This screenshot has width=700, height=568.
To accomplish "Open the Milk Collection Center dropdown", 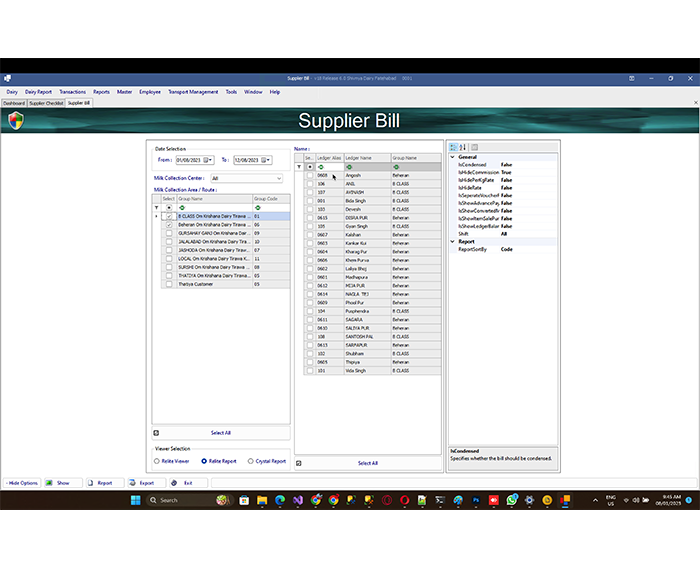I will (277, 179).
